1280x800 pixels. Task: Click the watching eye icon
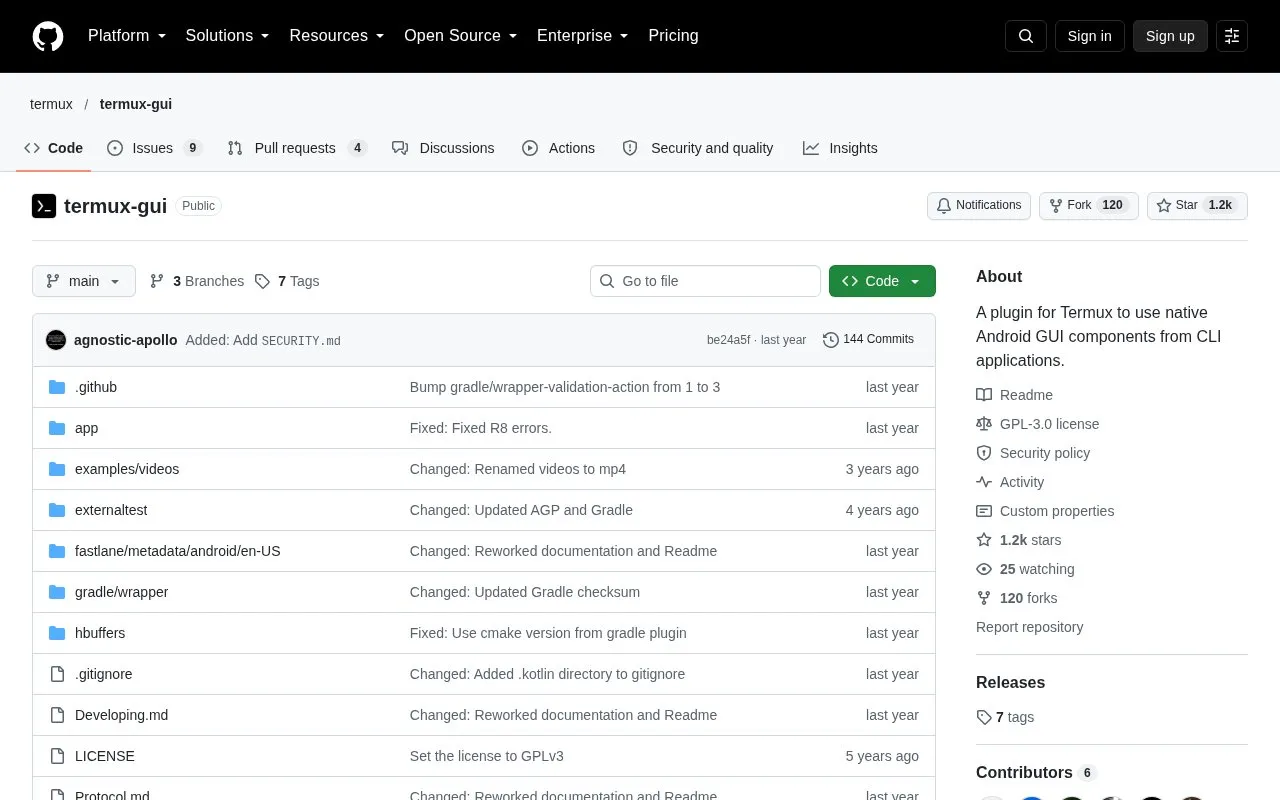point(984,569)
